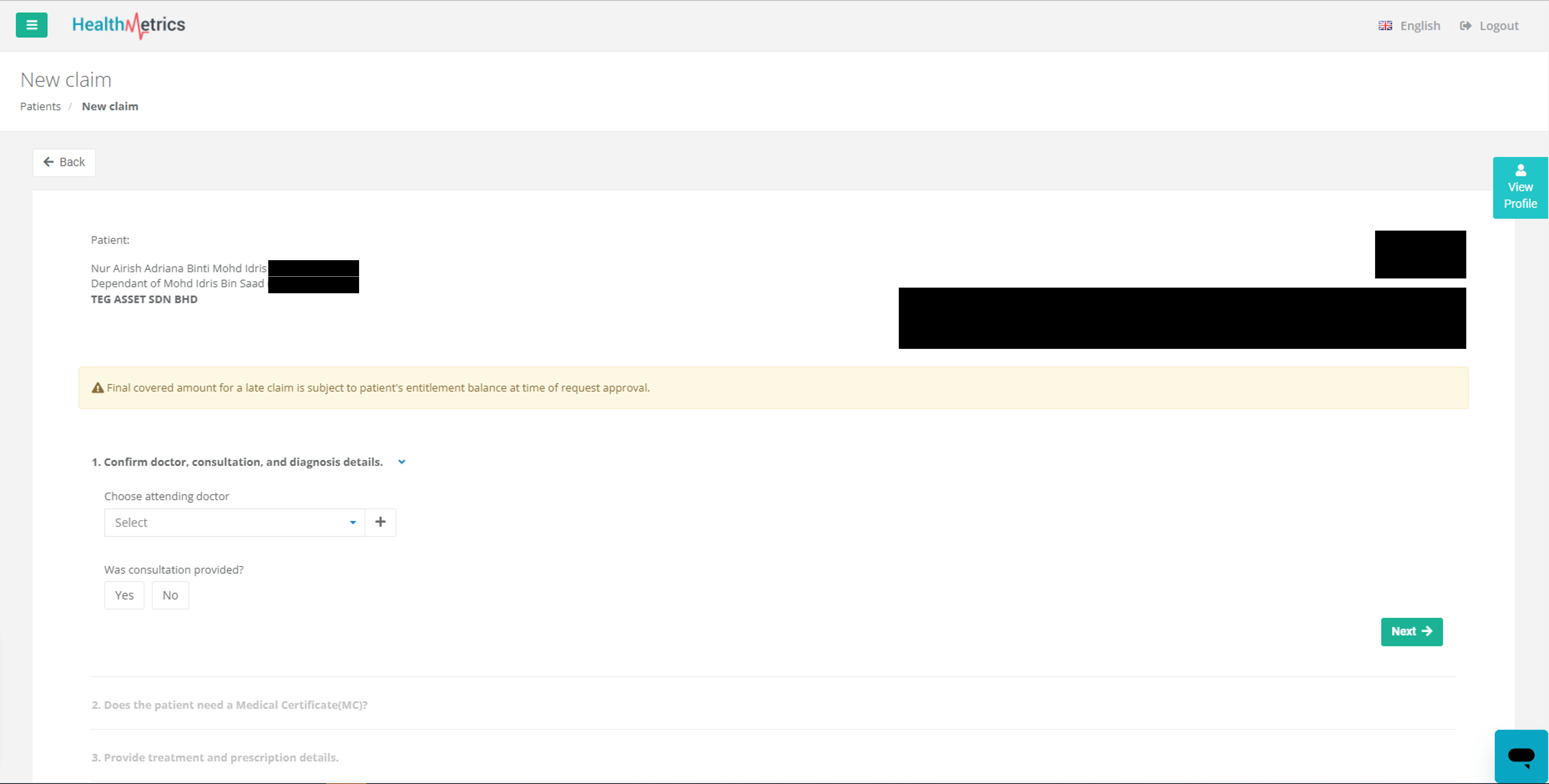1549x784 pixels.
Task: Click the View Profile person icon
Action: point(1520,170)
